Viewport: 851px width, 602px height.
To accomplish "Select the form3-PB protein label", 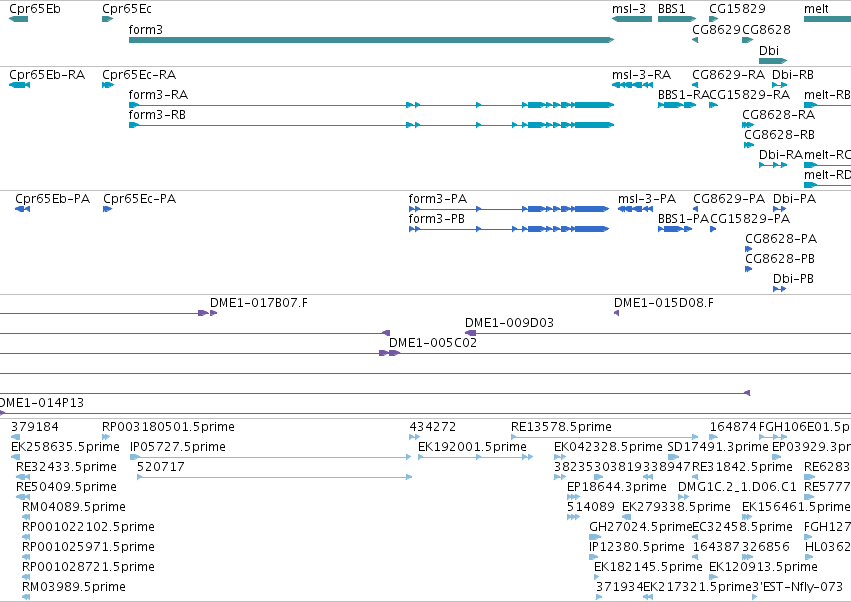I will point(436,219).
